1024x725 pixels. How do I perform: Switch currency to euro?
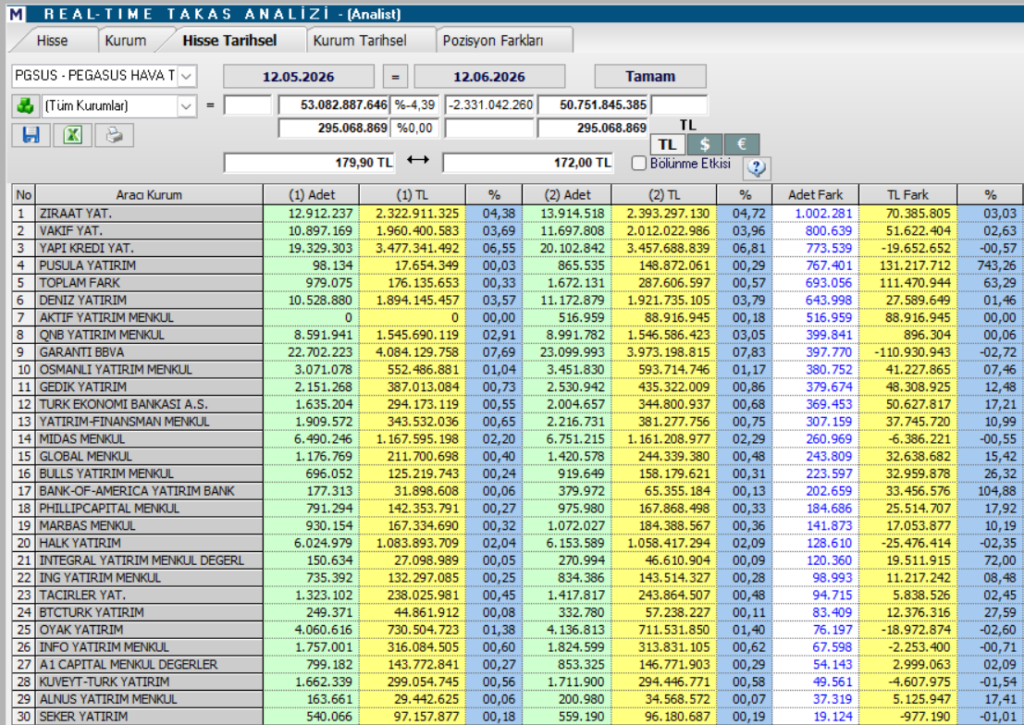741,144
